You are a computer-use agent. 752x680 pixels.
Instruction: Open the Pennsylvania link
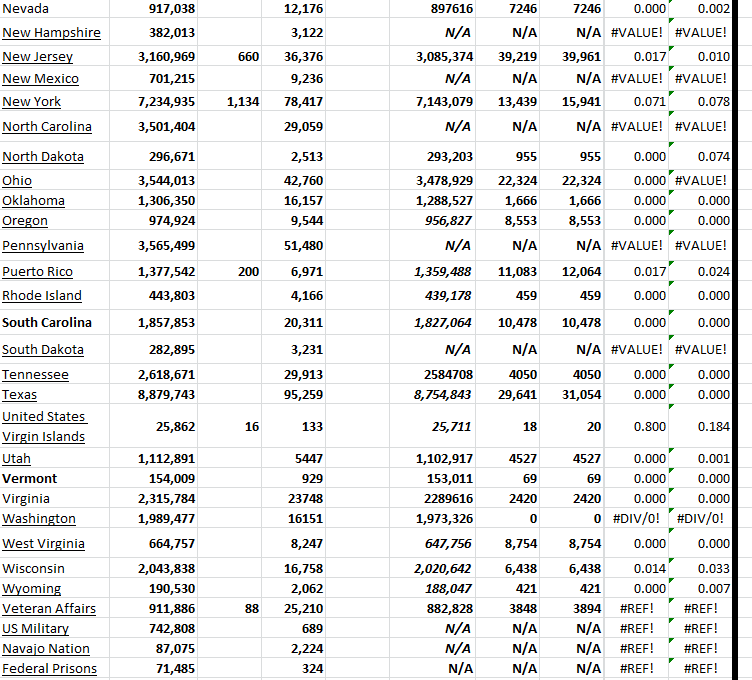tap(43, 246)
